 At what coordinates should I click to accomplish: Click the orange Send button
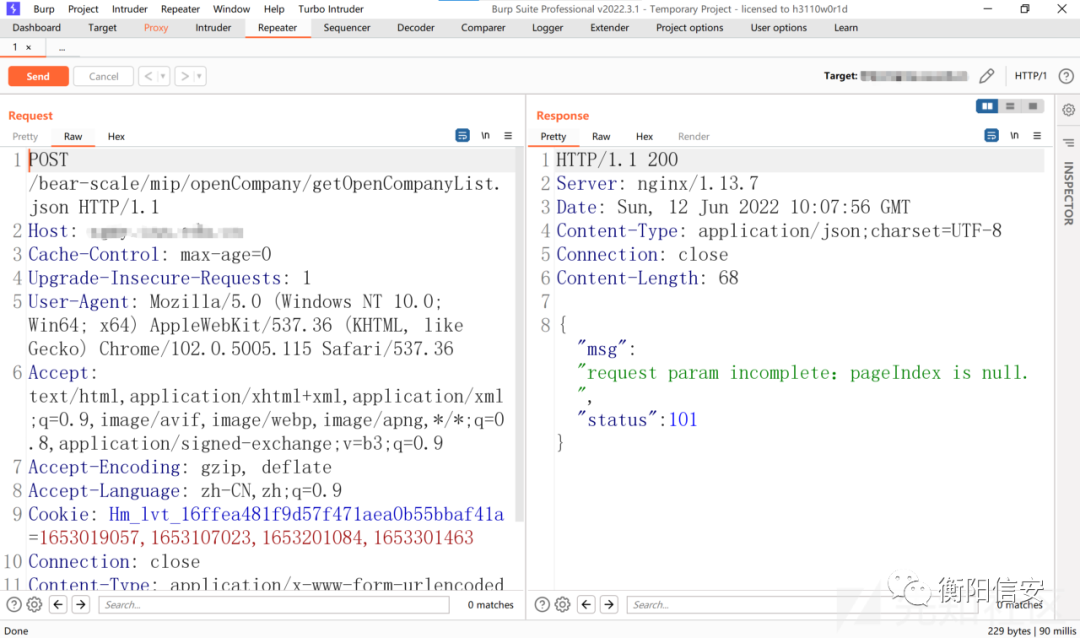(x=38, y=76)
